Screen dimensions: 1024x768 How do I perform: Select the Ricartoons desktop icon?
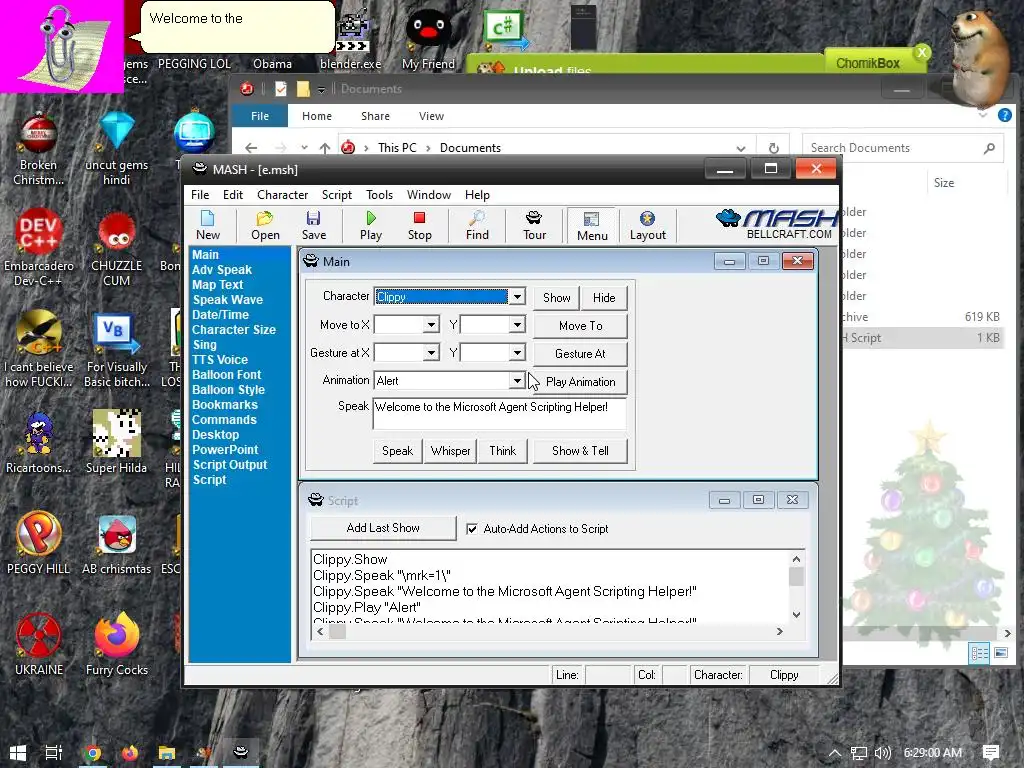[39, 442]
